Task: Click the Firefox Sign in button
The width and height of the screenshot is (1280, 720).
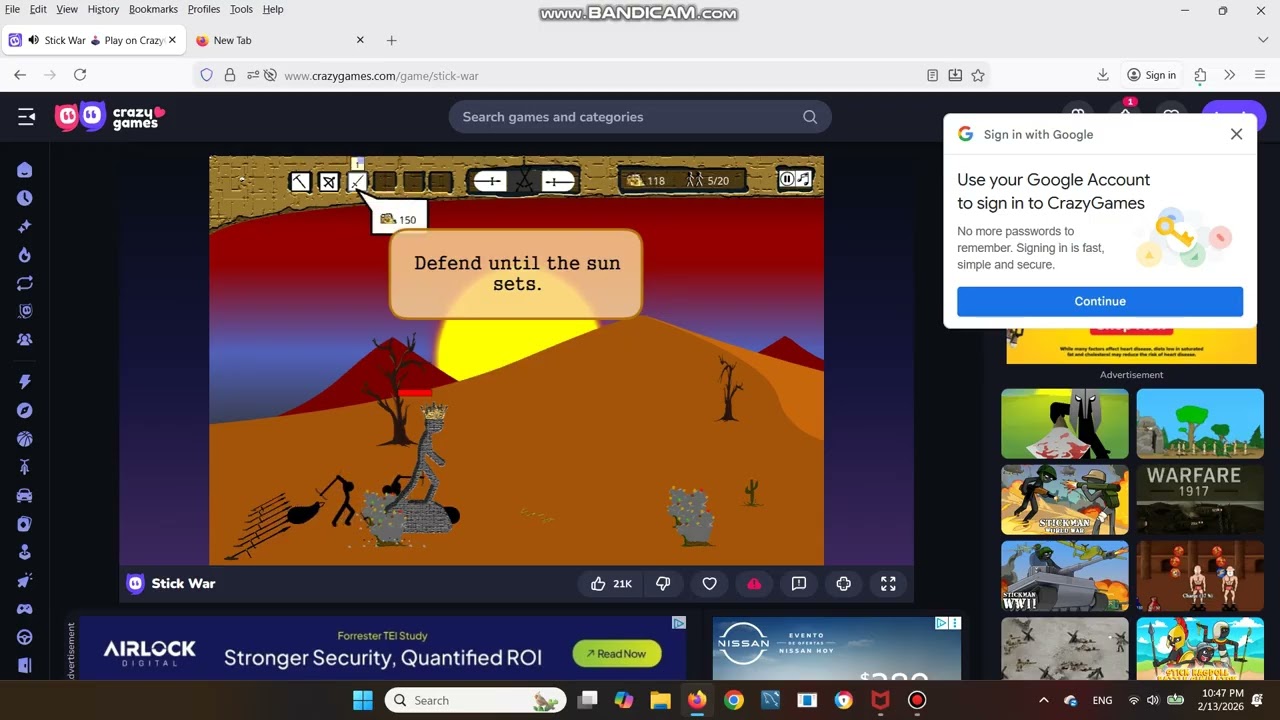Action: click(x=1151, y=75)
